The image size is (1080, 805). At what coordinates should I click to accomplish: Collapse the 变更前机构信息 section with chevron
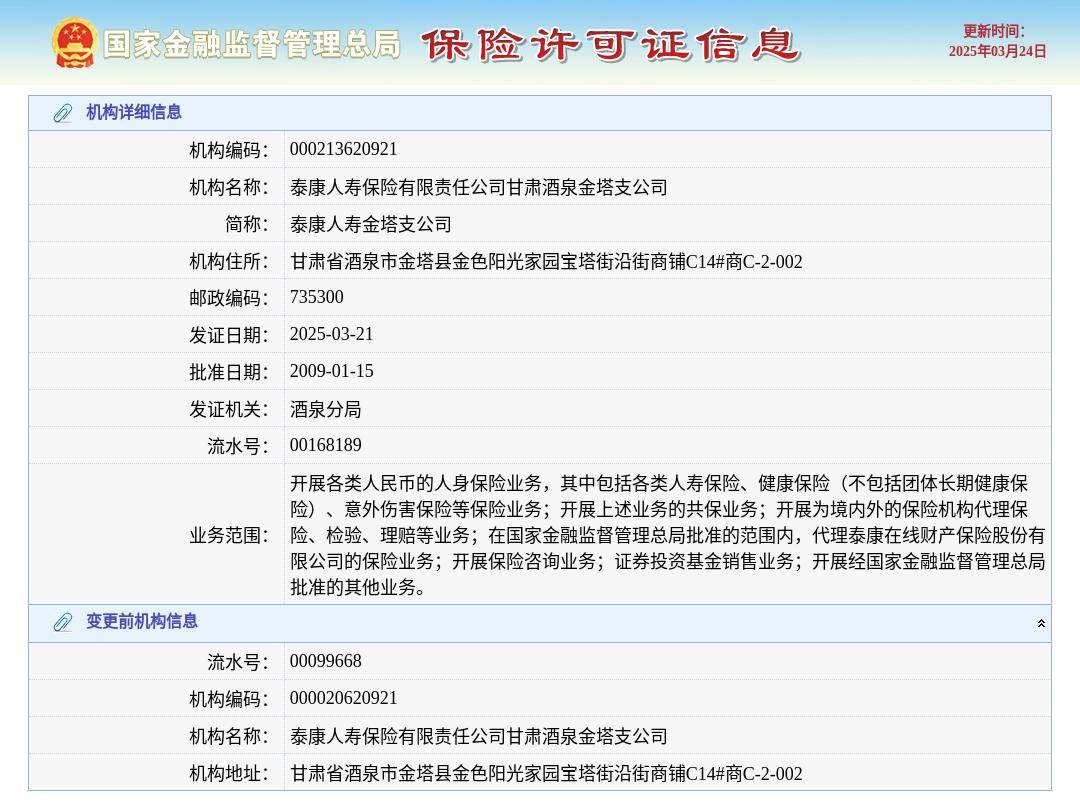pos(1041,623)
